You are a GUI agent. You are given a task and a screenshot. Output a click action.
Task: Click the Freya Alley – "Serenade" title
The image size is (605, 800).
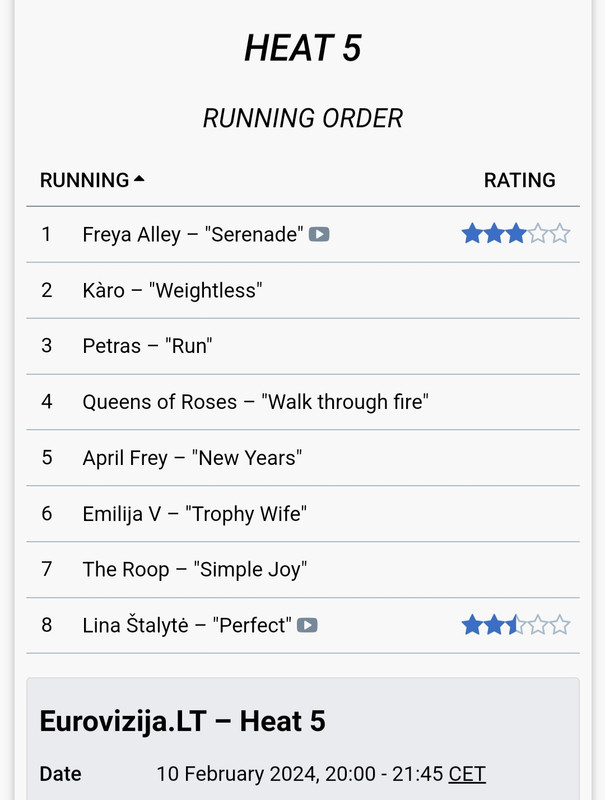click(192, 235)
